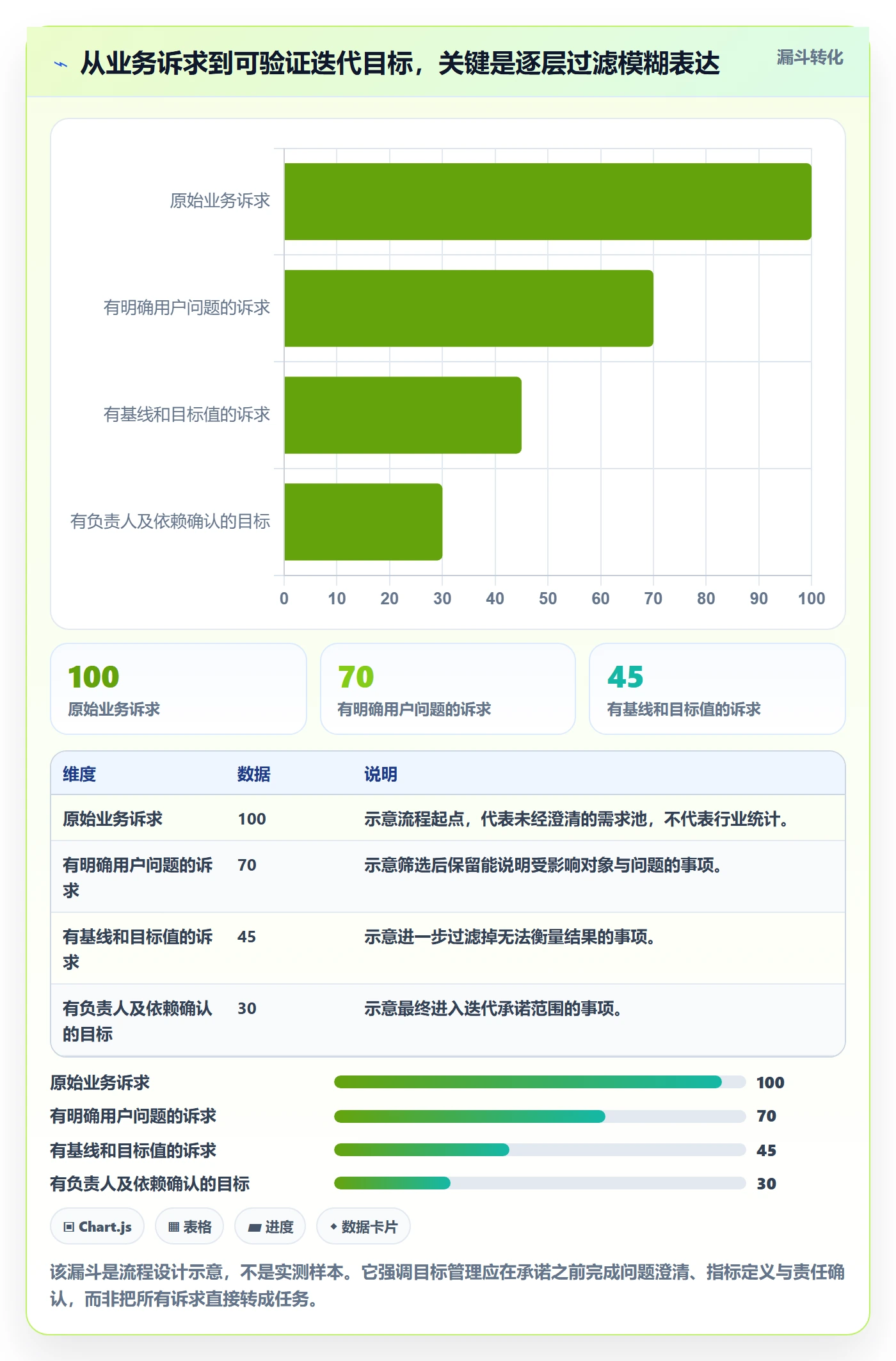Click the lightning icon beside the title
The image size is (896, 1361).
click(x=61, y=64)
